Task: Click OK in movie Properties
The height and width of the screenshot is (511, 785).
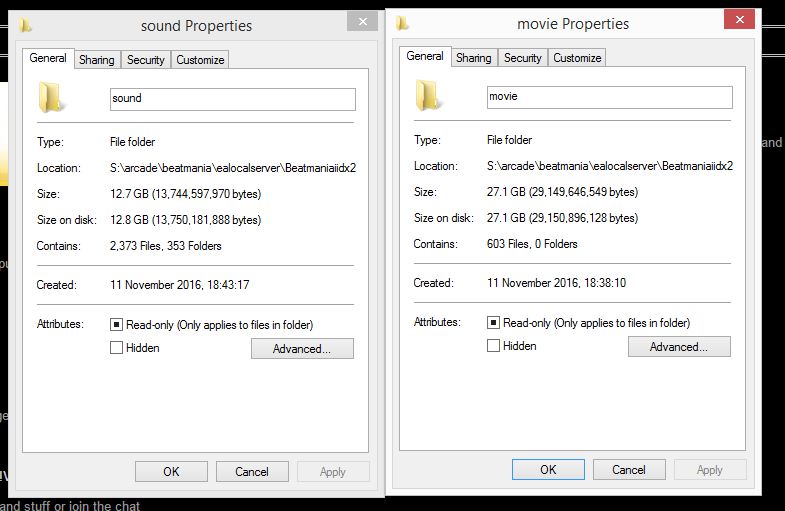Action: click(x=548, y=469)
